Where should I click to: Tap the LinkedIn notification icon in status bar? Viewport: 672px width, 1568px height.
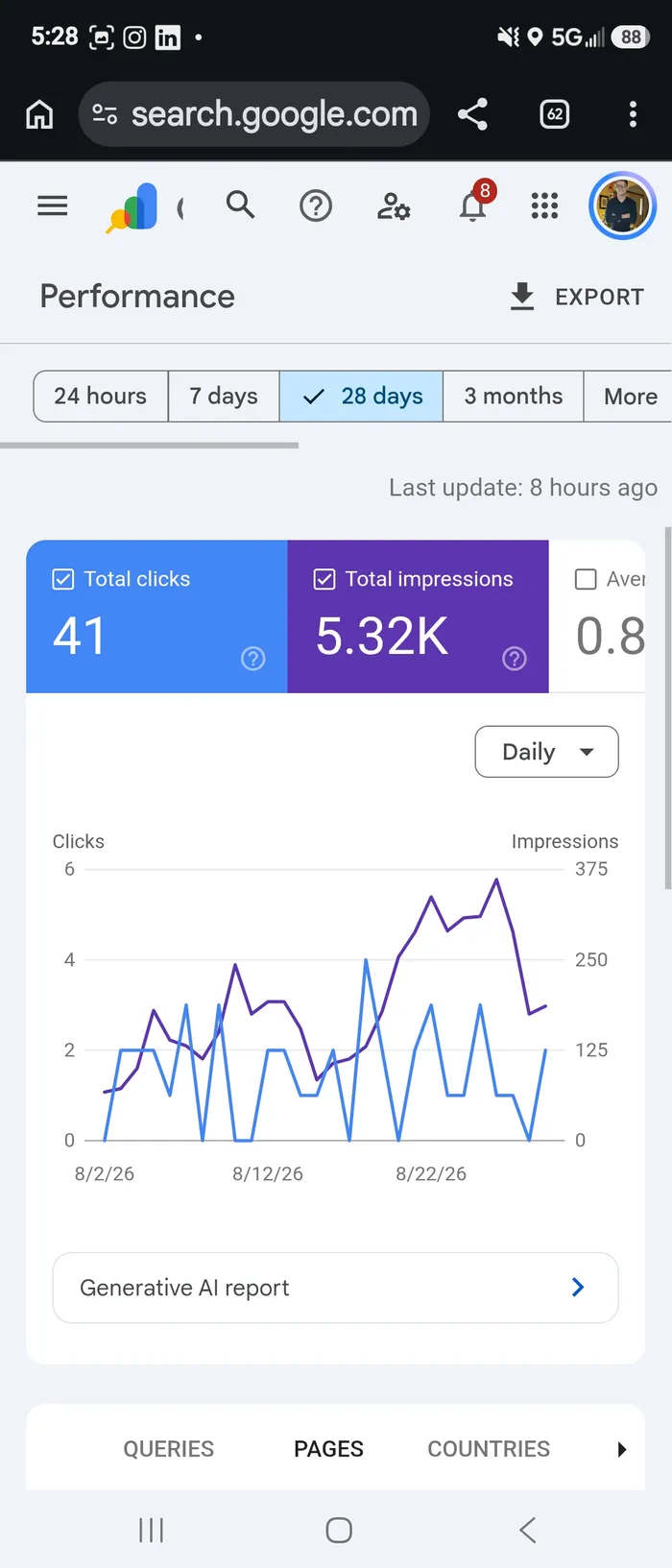168,37
